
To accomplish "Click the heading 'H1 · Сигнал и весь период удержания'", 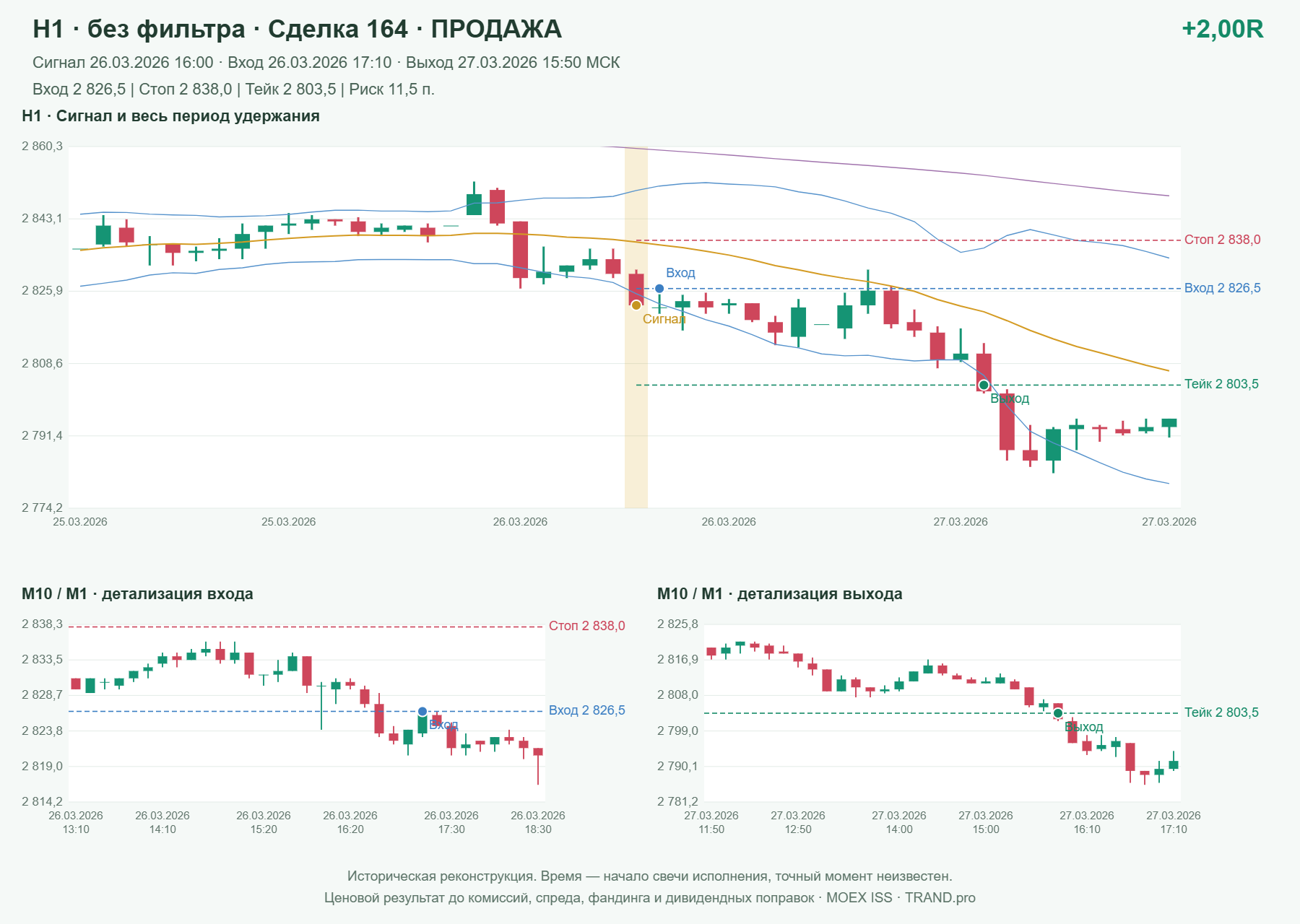I will (x=171, y=116).
